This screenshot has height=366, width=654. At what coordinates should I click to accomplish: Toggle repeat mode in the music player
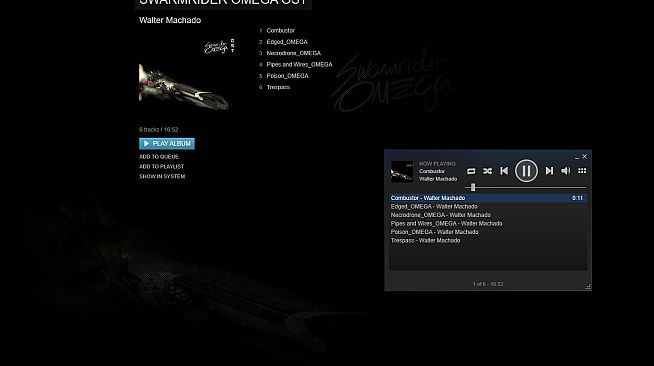471,171
